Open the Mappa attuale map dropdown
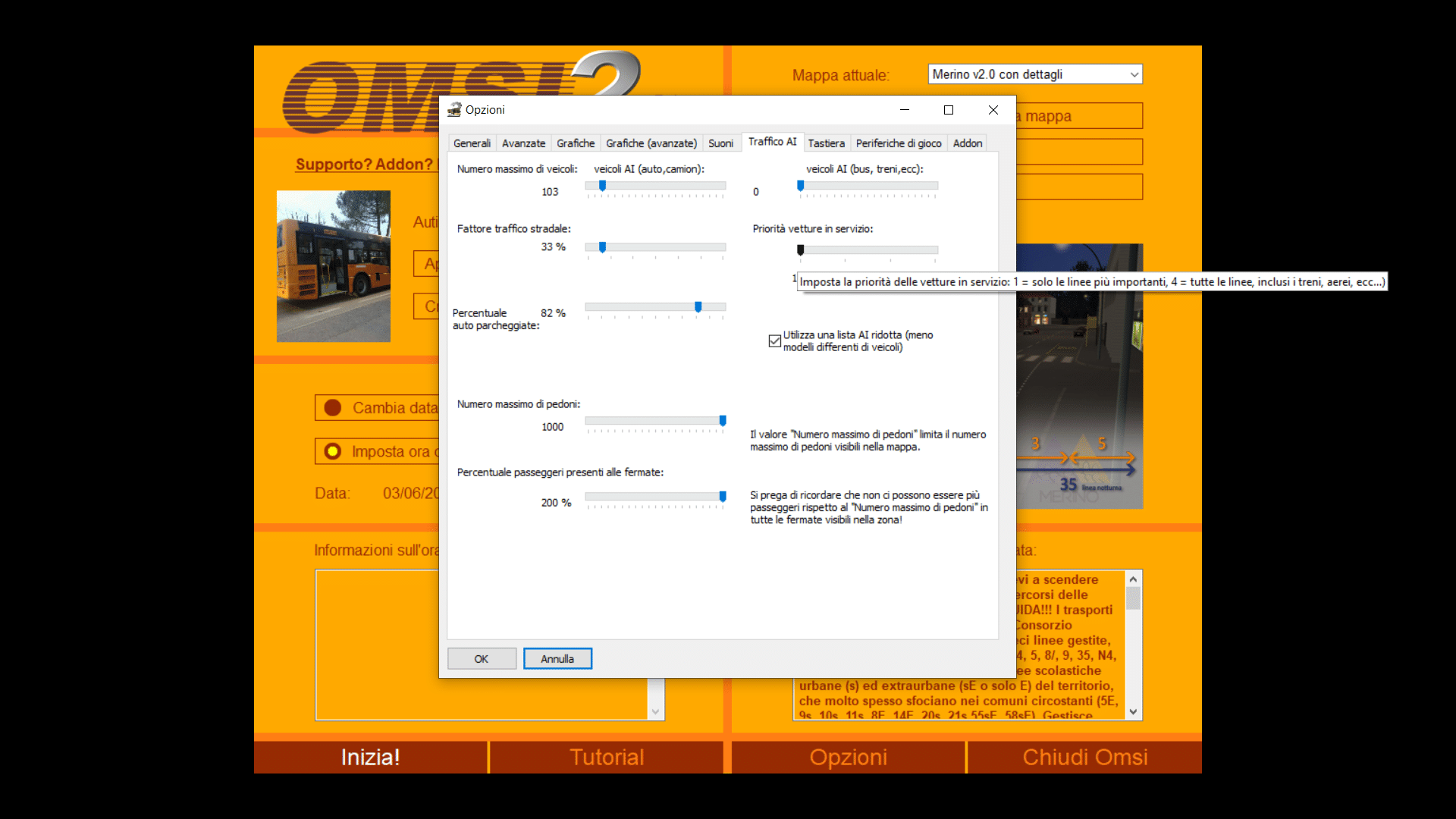 point(1034,74)
